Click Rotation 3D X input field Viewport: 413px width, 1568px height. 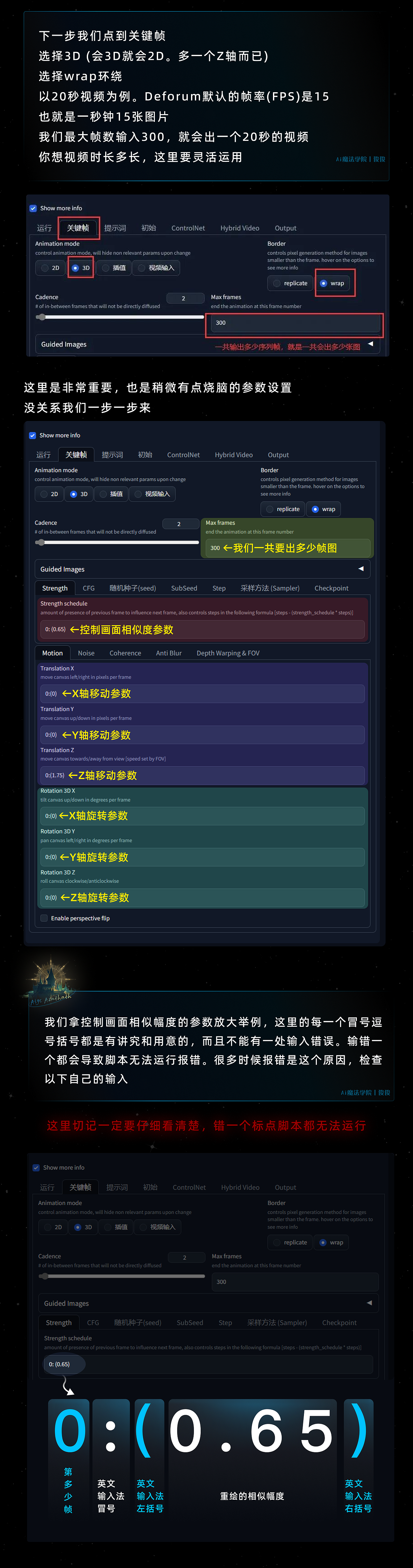pos(202,816)
